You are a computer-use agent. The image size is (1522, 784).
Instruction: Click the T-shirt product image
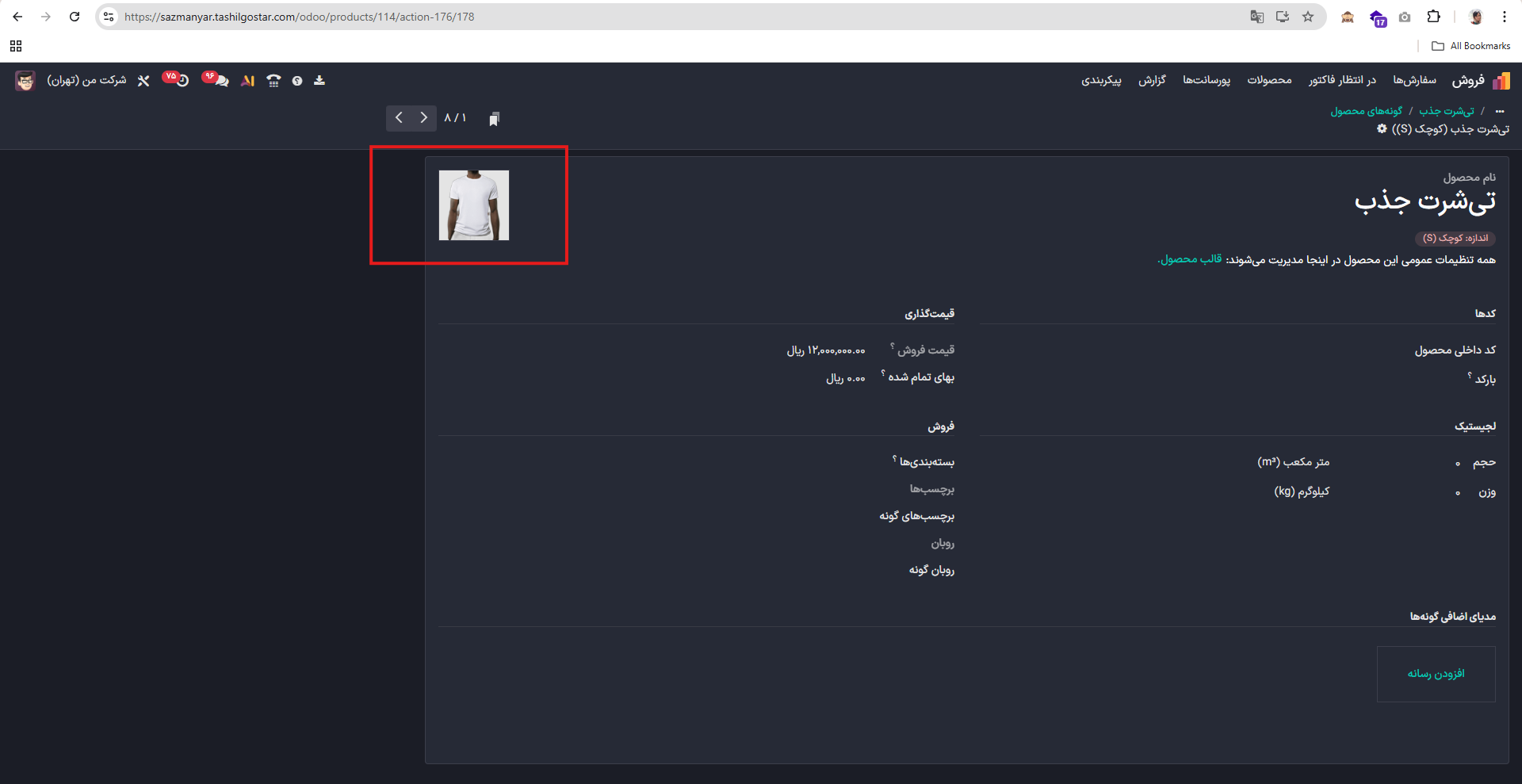click(474, 205)
